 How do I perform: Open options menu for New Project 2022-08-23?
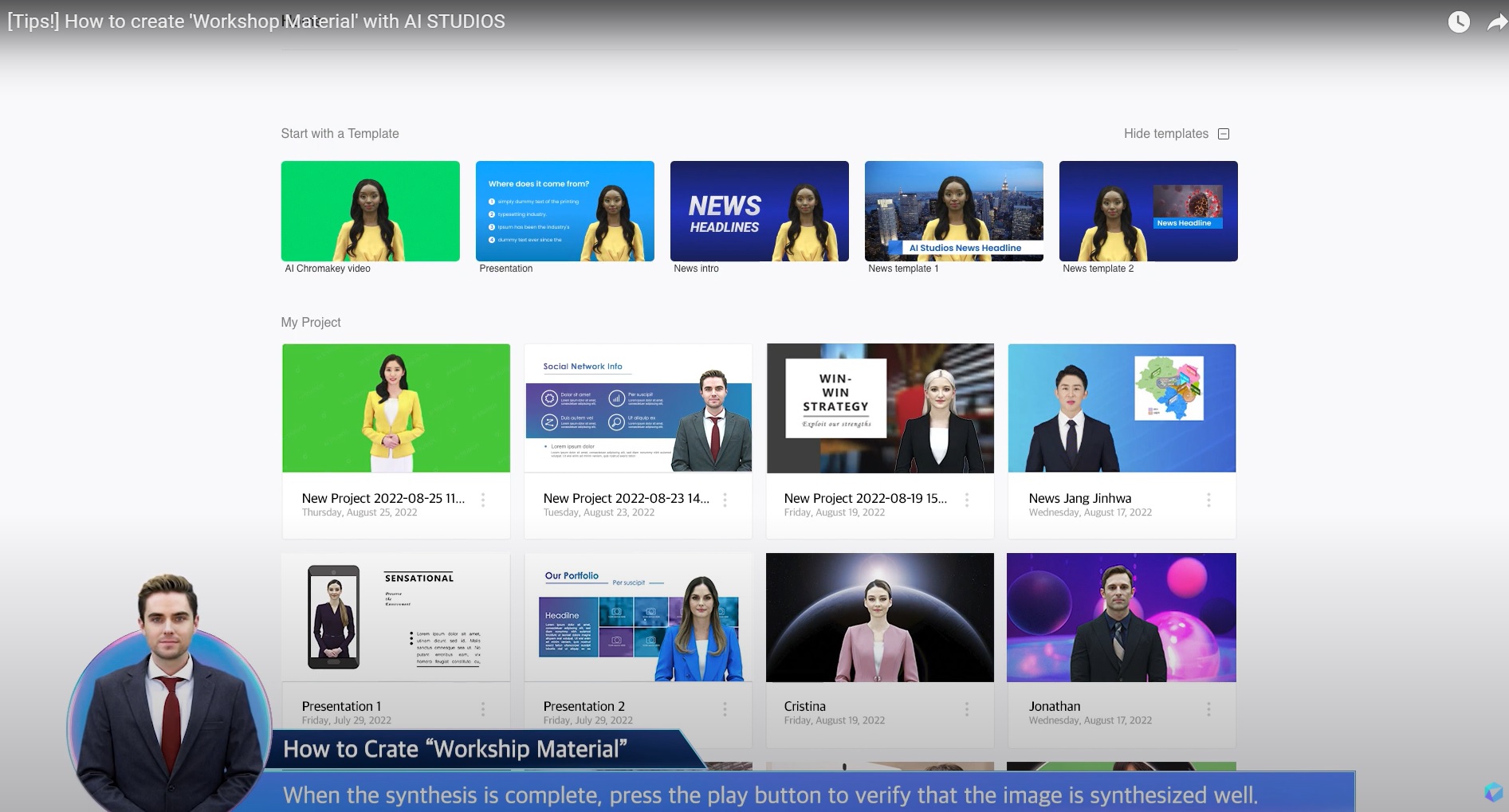(x=725, y=500)
